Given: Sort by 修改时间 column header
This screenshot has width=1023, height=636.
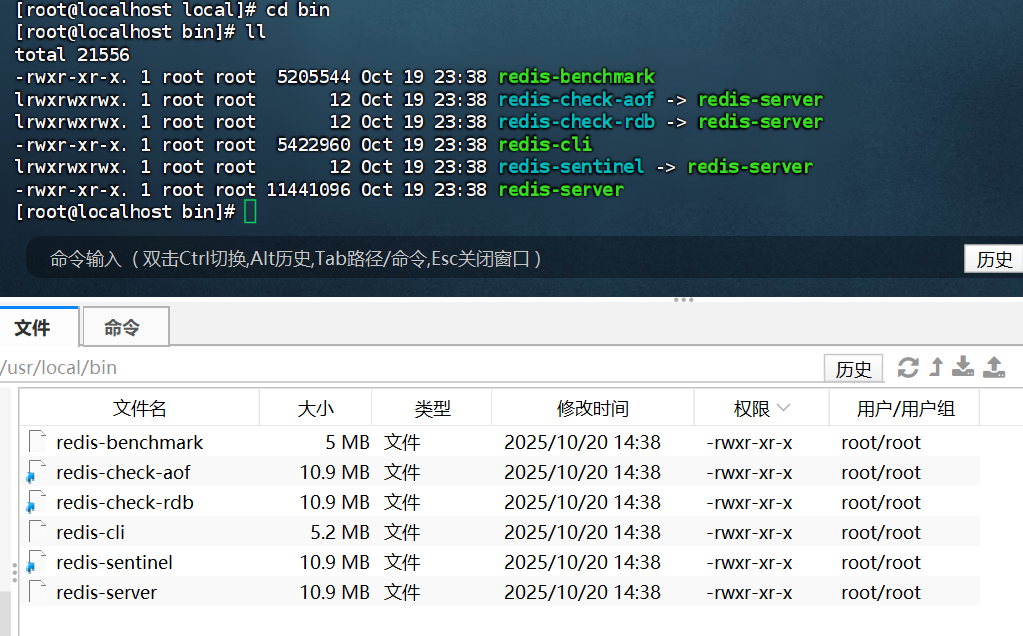Looking at the screenshot, I should 592,408.
